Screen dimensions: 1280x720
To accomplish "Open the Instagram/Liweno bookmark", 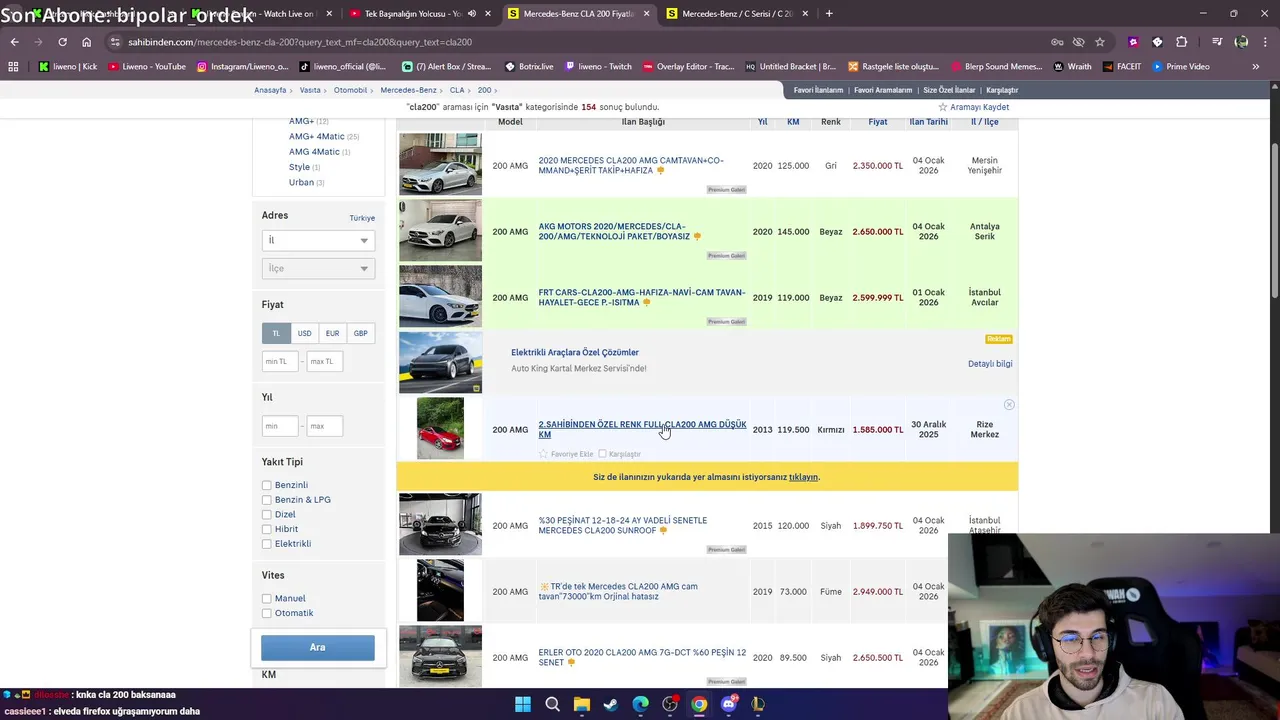I will pyautogui.click(x=243, y=67).
